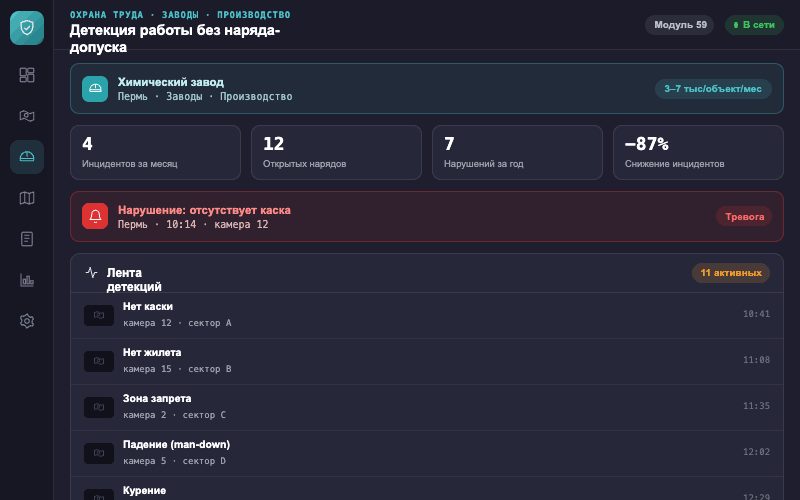Open settings gear icon in sidebar
800x500 pixels.
point(27,321)
